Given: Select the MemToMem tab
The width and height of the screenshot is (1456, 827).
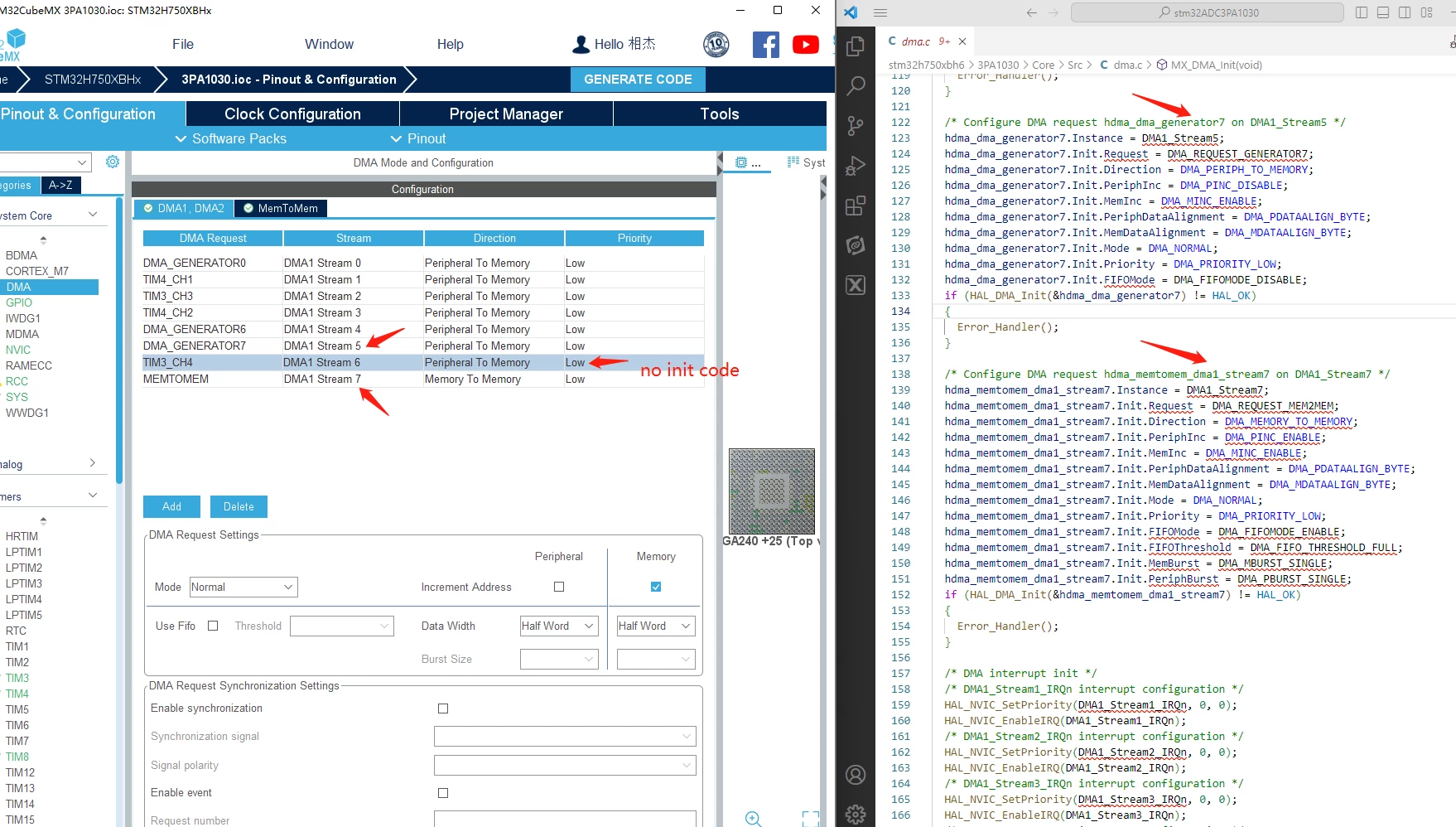Looking at the screenshot, I should pos(281,208).
